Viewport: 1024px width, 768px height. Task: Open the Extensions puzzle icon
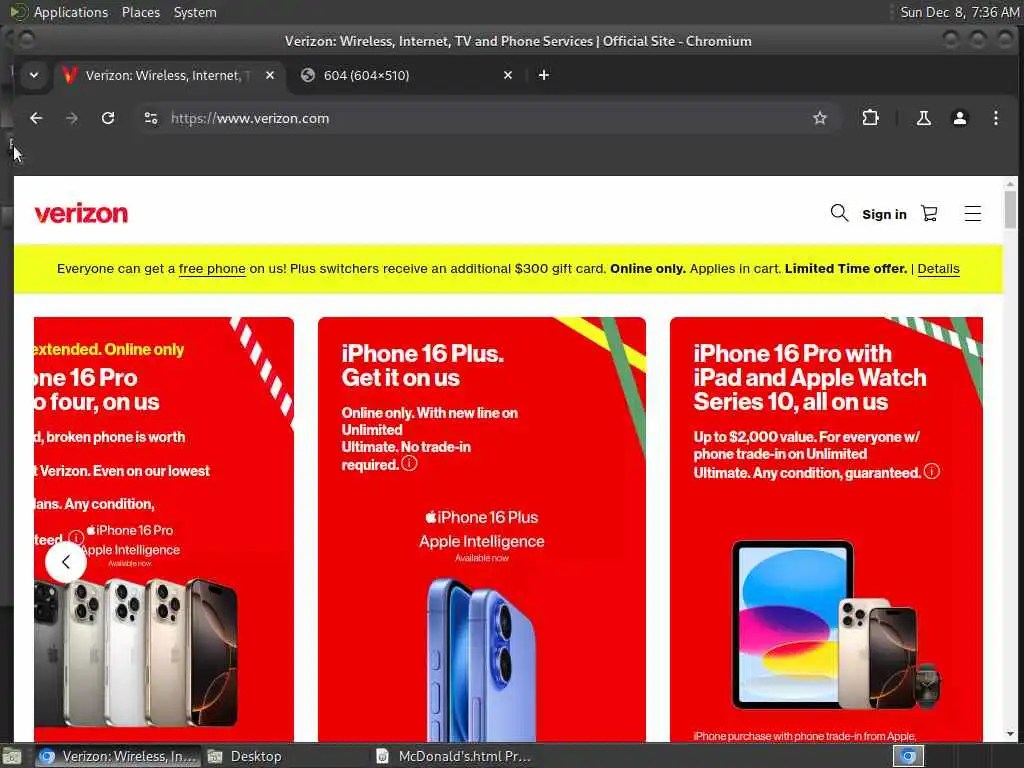point(870,118)
